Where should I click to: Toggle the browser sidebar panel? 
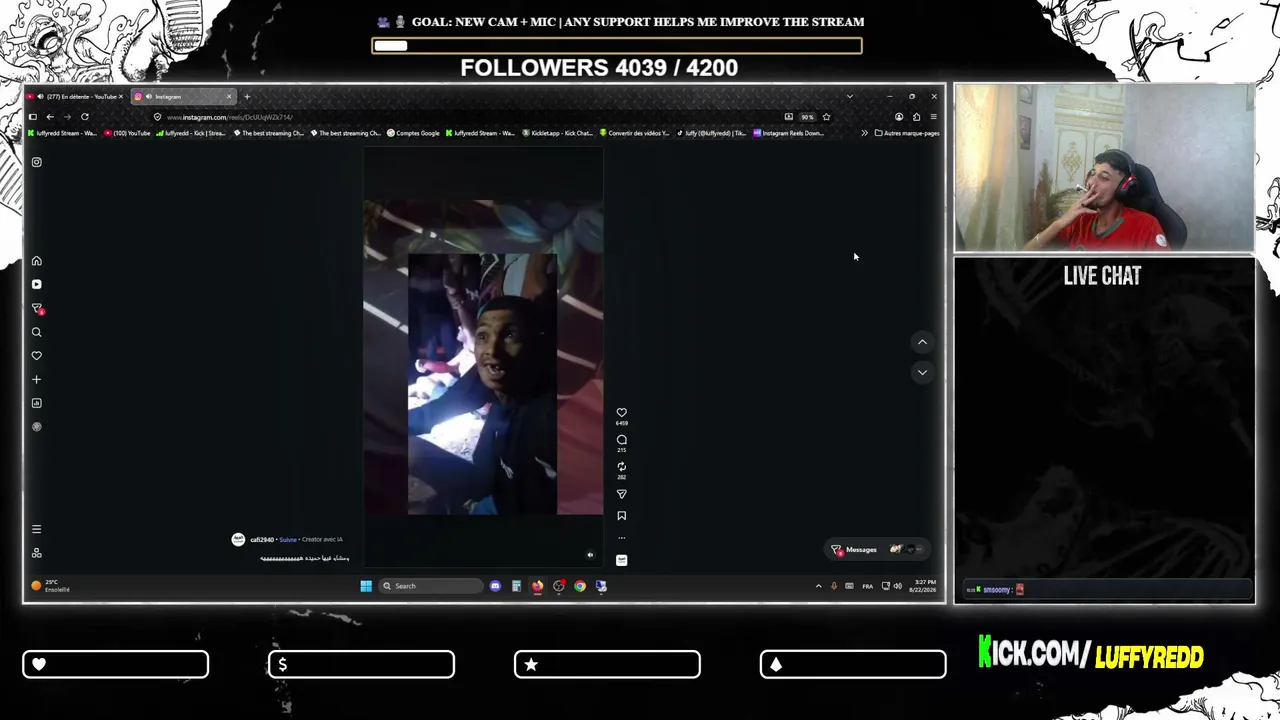click(x=33, y=117)
